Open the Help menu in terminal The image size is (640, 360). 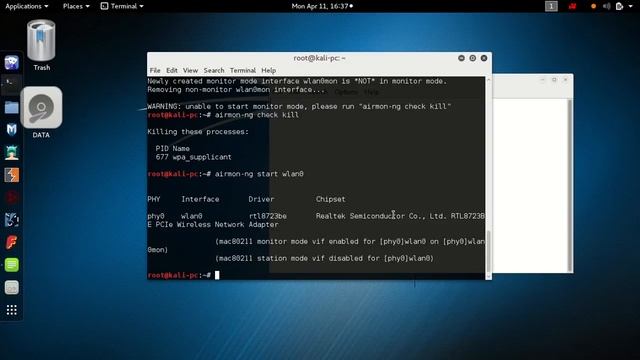(x=269, y=70)
